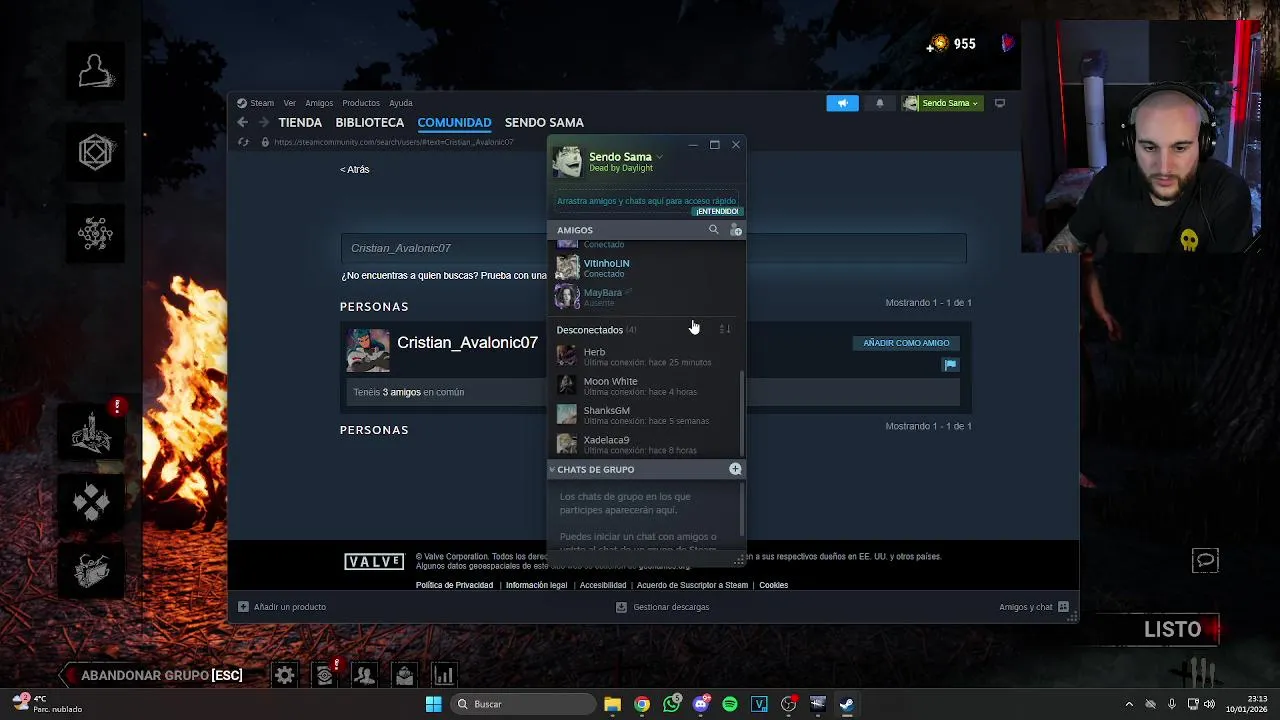Image resolution: width=1280 pixels, height=720 pixels.
Task: Click the add friend icon in Amigos header
Action: [x=736, y=230]
